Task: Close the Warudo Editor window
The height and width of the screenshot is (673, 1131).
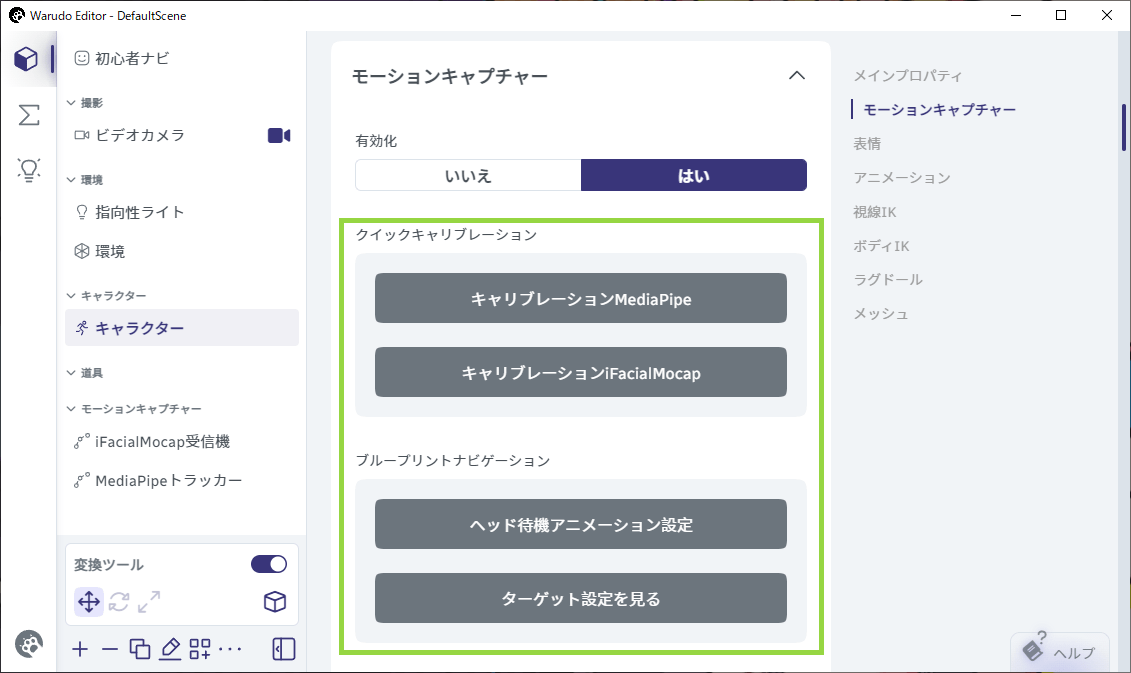Action: (1106, 15)
